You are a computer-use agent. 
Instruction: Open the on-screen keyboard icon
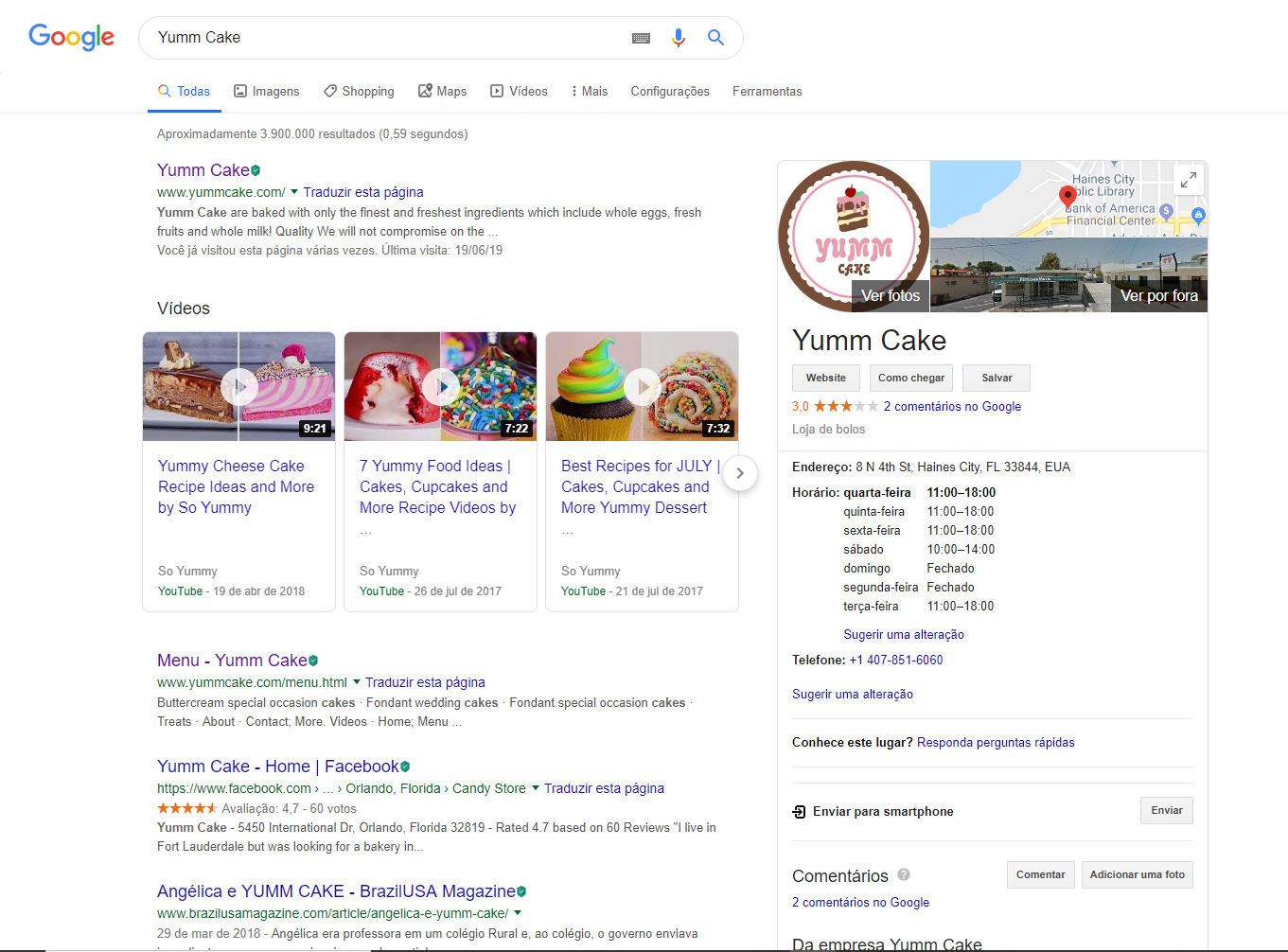coord(641,38)
